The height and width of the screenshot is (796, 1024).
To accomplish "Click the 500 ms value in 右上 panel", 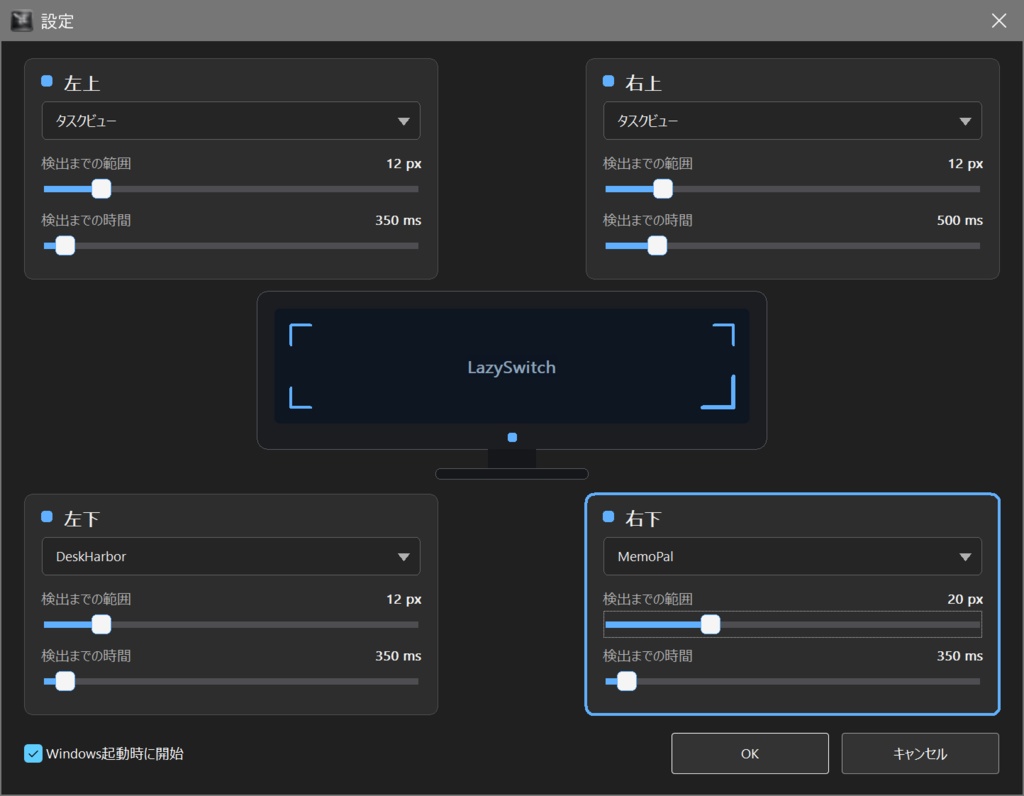I will click(x=959, y=221).
